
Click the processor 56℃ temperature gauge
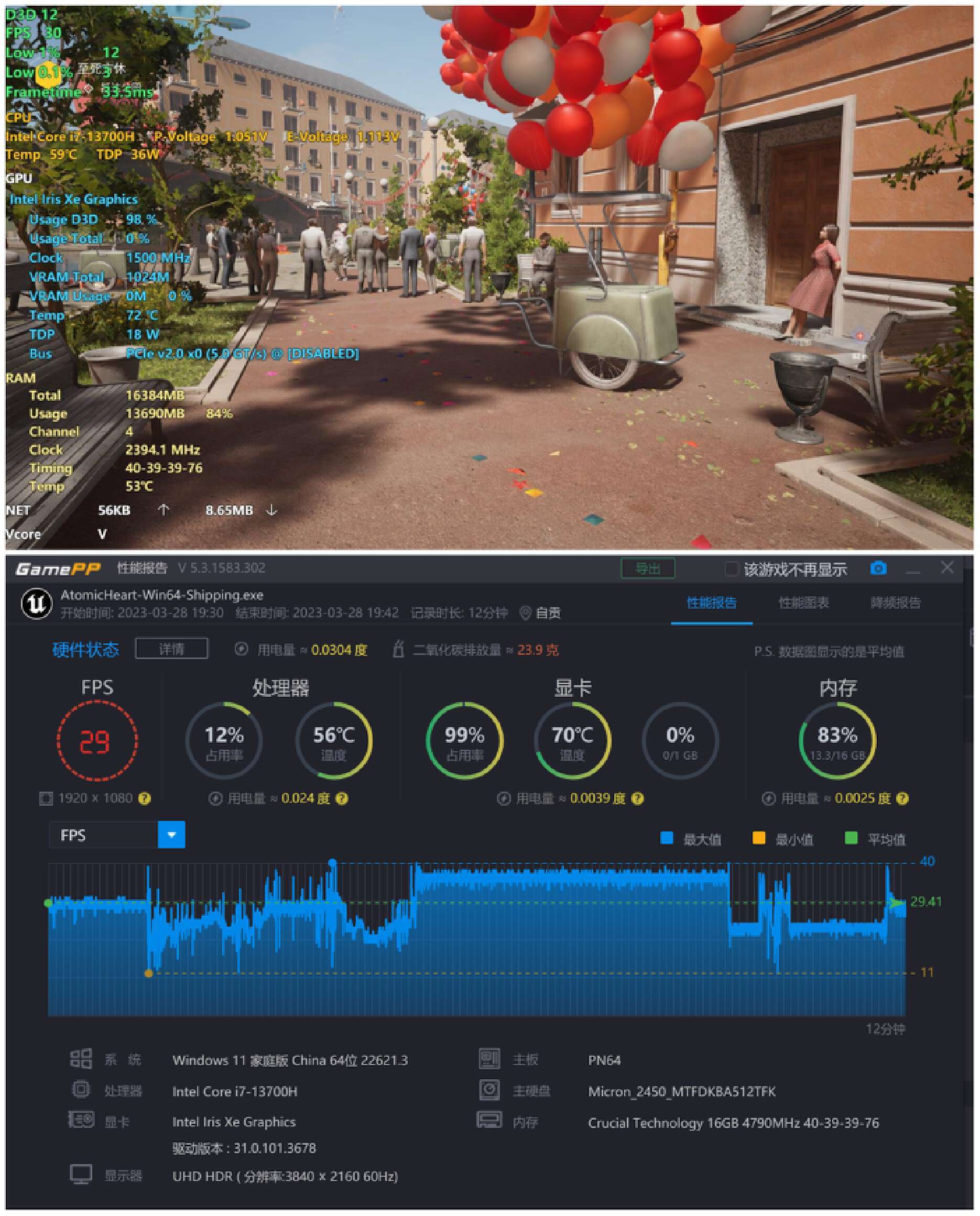click(x=334, y=741)
